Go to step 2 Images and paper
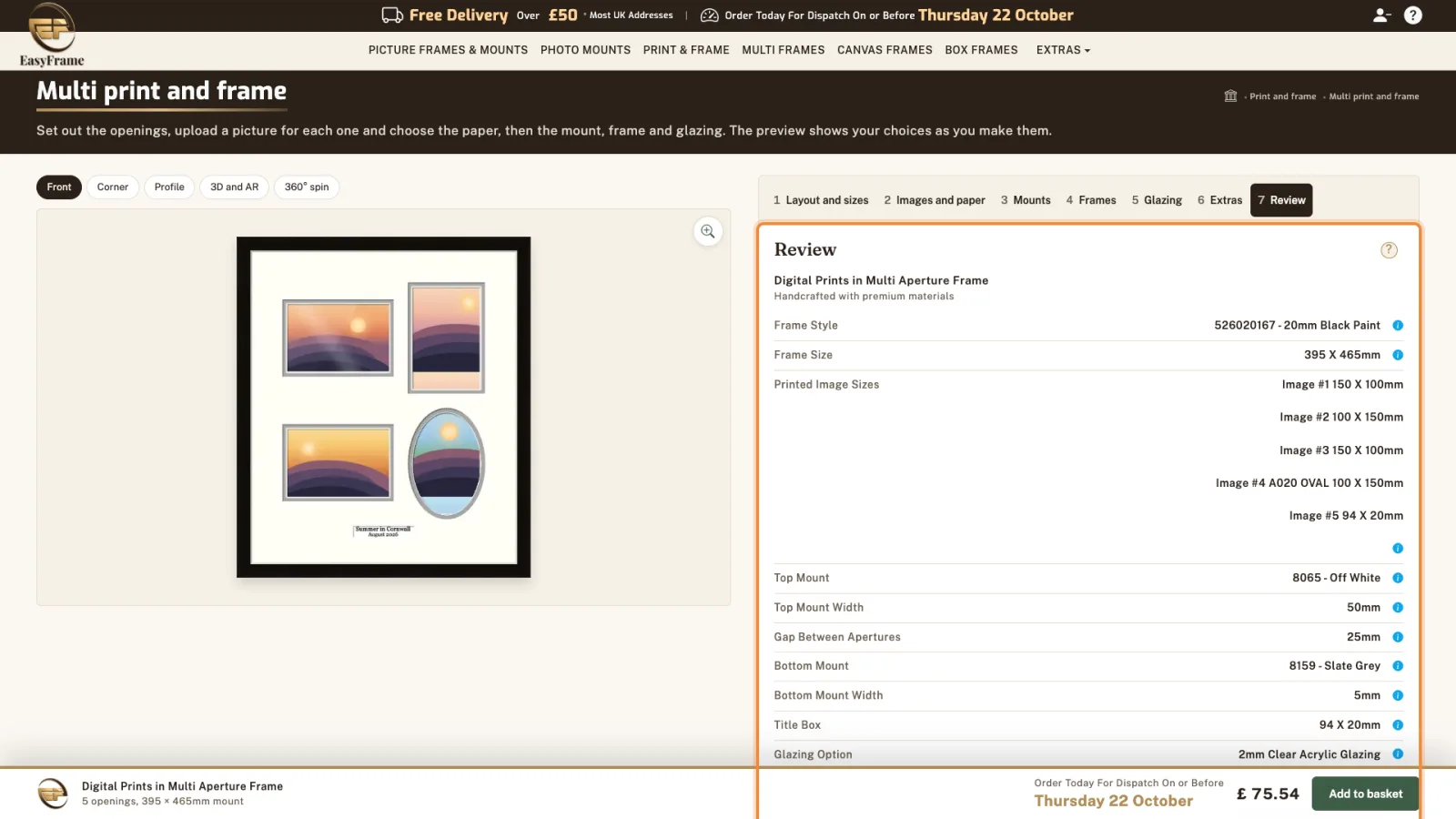This screenshot has height=819, width=1456. (935, 200)
